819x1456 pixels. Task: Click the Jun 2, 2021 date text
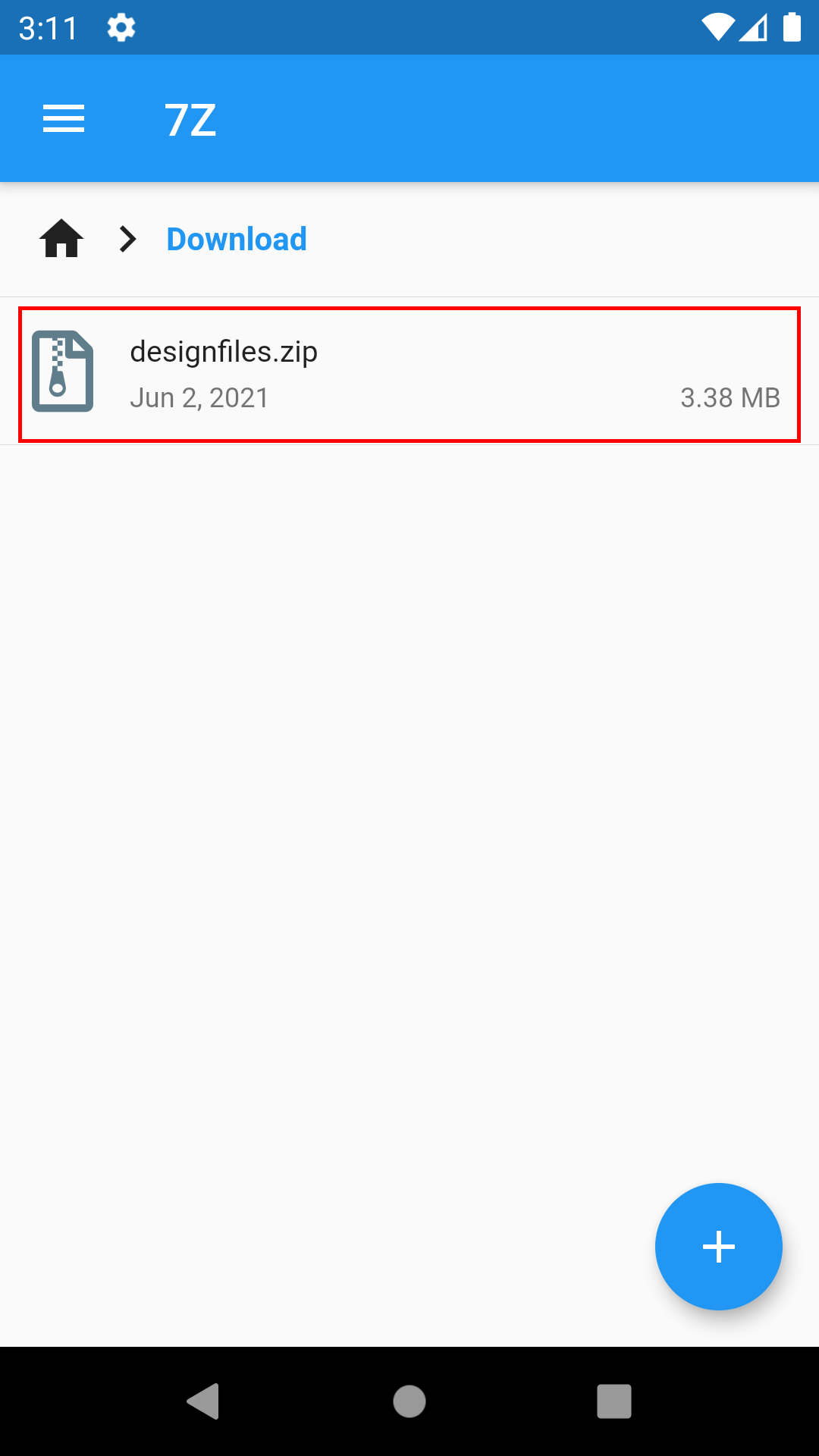point(199,397)
